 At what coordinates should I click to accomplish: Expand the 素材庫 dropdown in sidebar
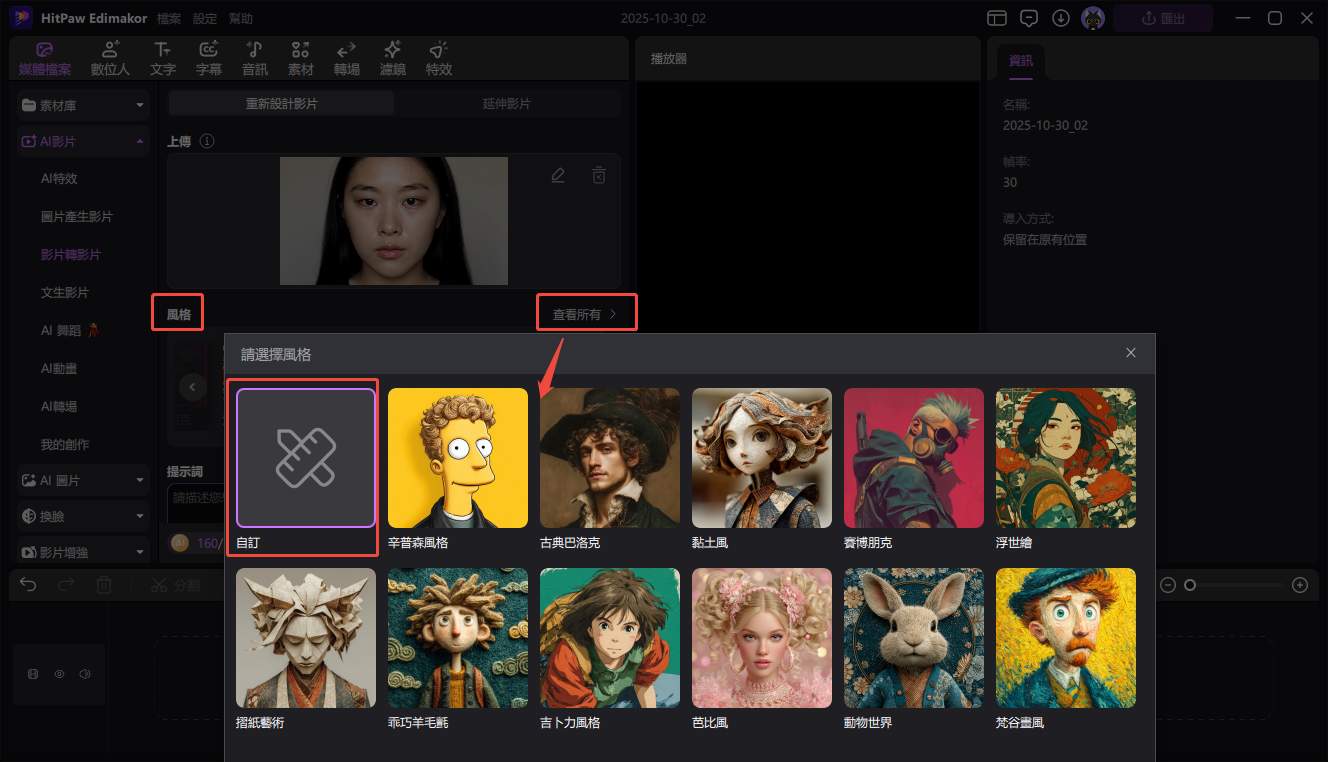[140, 105]
